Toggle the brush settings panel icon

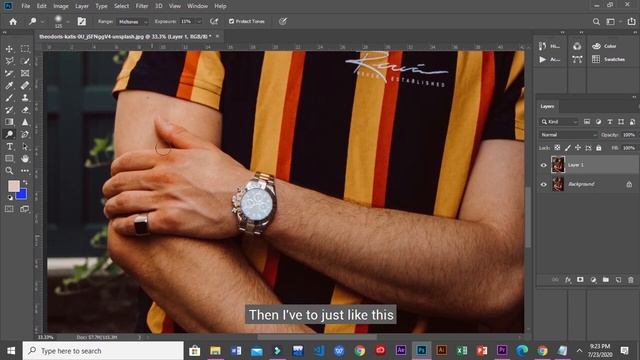pos(82,21)
